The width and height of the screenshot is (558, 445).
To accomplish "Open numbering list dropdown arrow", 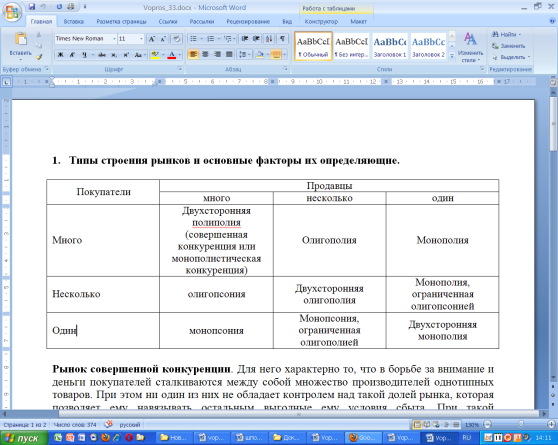I will pyautogui.click(x=219, y=38).
